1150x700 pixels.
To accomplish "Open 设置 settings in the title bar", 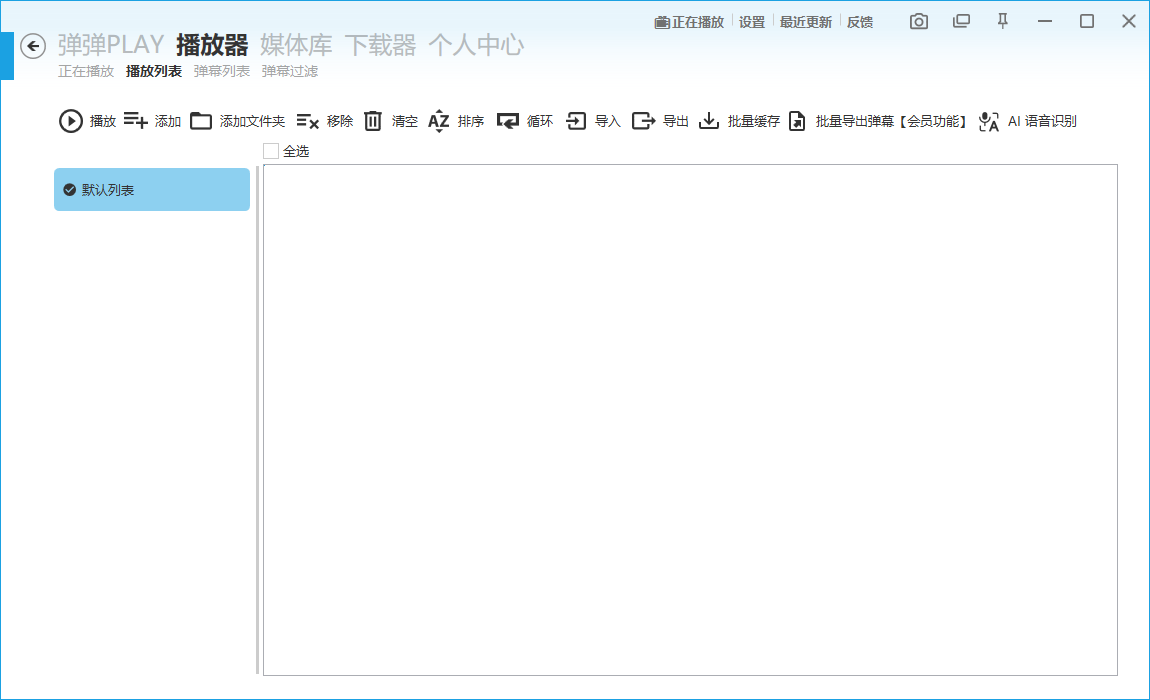I will (x=752, y=22).
